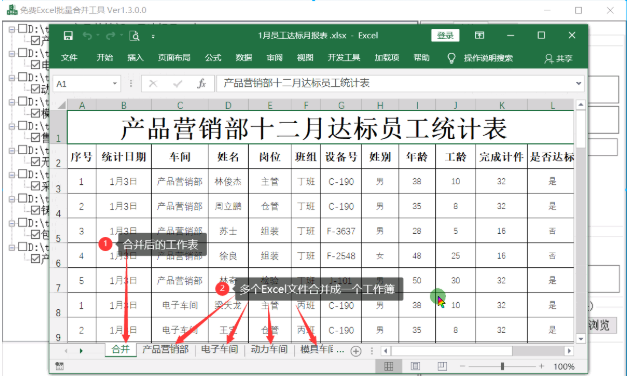
Task: Click the 登录 sign-in button
Action: coord(445,35)
